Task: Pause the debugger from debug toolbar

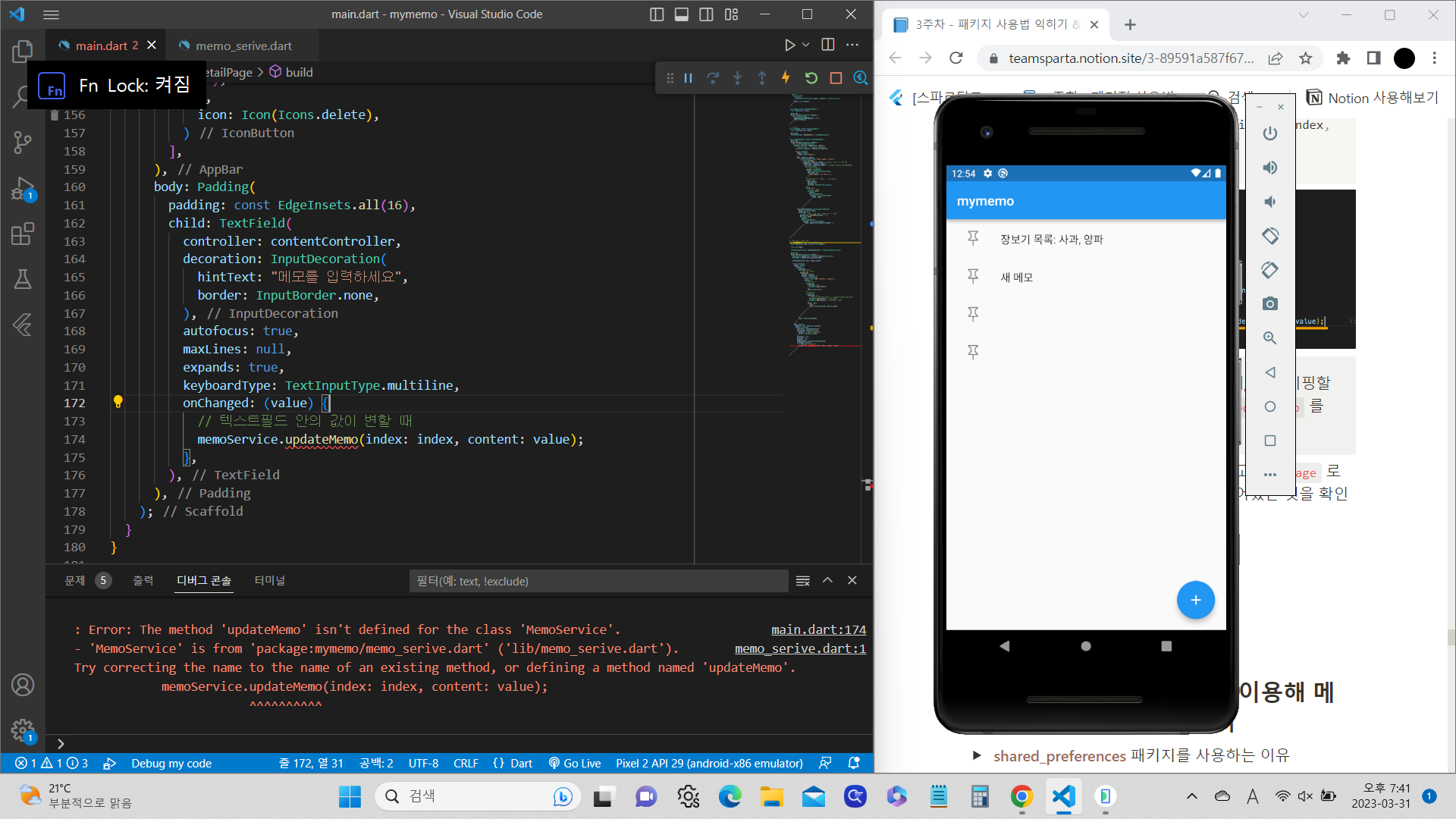Action: pos(689,78)
